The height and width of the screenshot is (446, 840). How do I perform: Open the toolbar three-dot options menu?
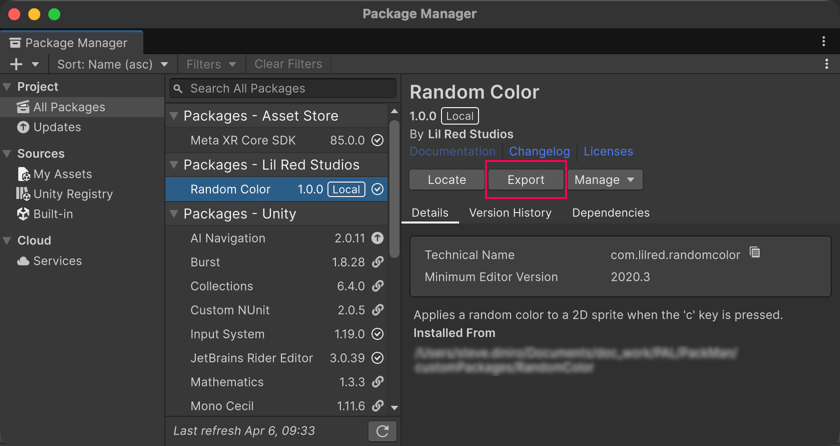tap(827, 64)
